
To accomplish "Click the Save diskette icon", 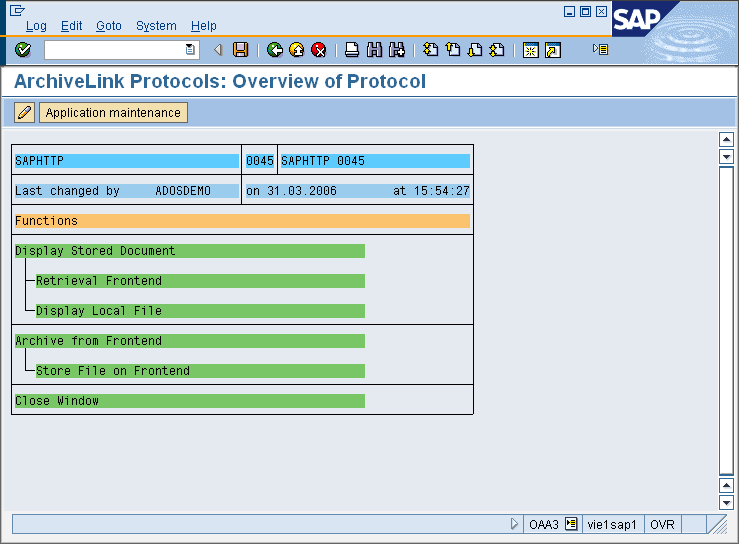I will [x=240, y=50].
